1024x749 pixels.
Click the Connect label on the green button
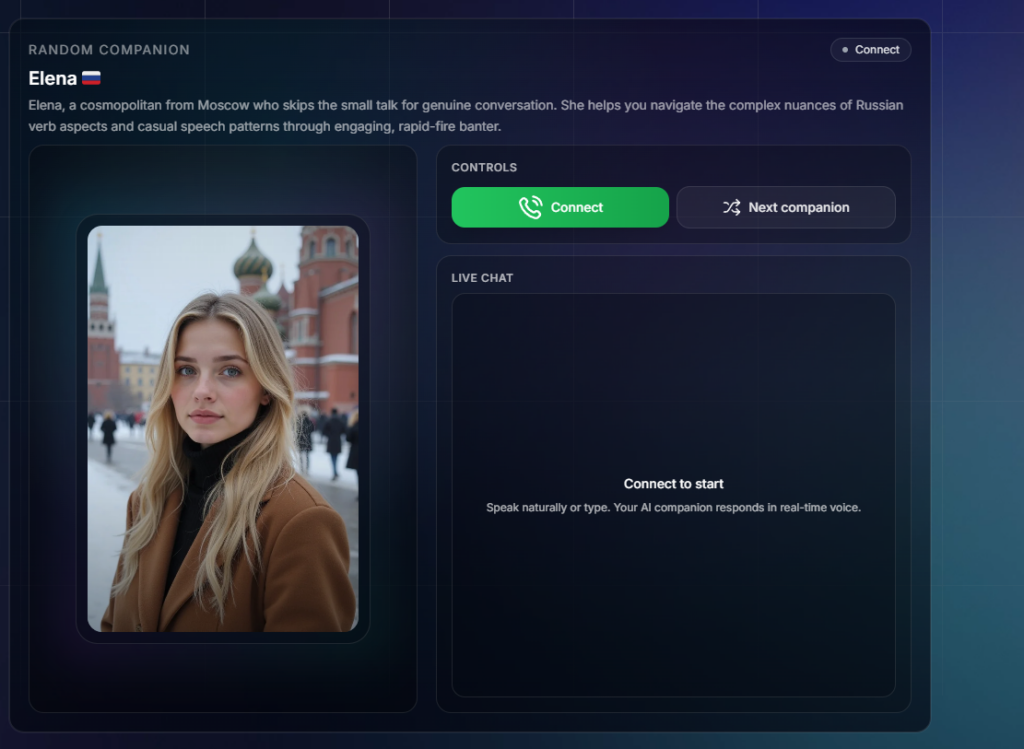tap(577, 207)
